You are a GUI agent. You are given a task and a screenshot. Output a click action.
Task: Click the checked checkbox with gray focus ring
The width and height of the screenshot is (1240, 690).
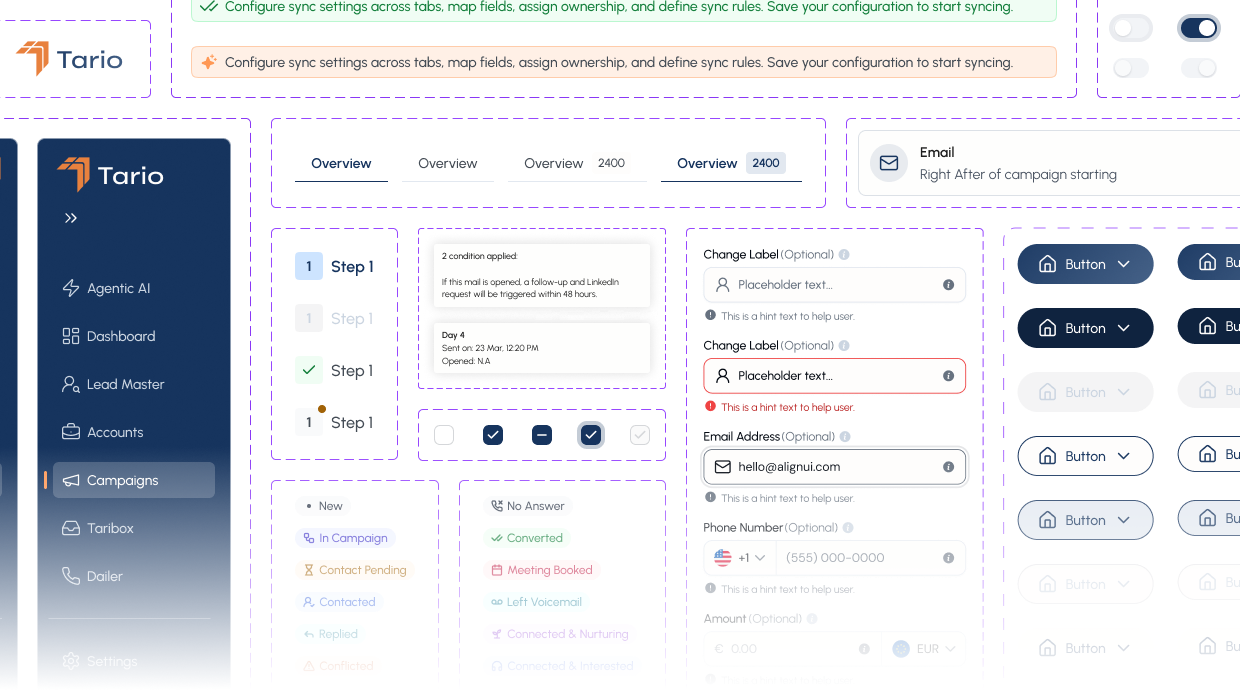tap(591, 435)
